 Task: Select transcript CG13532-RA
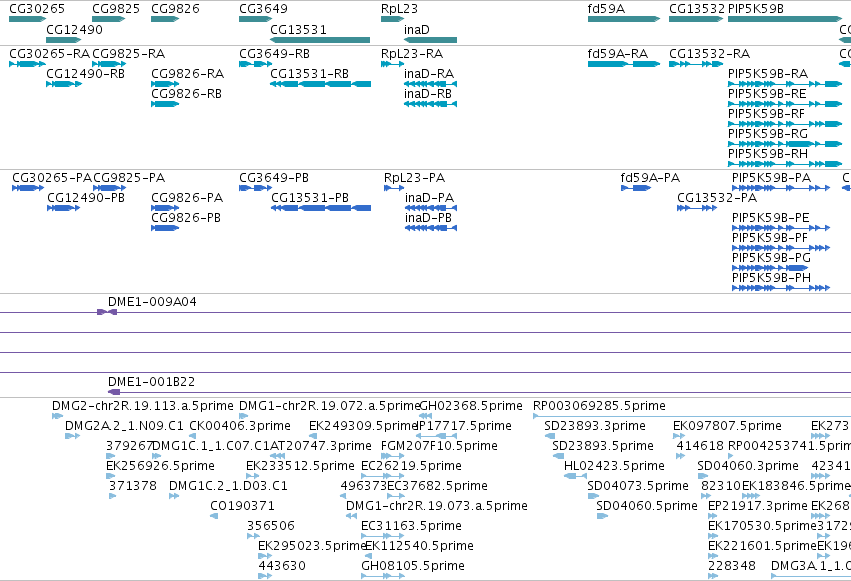pyautogui.click(x=696, y=64)
